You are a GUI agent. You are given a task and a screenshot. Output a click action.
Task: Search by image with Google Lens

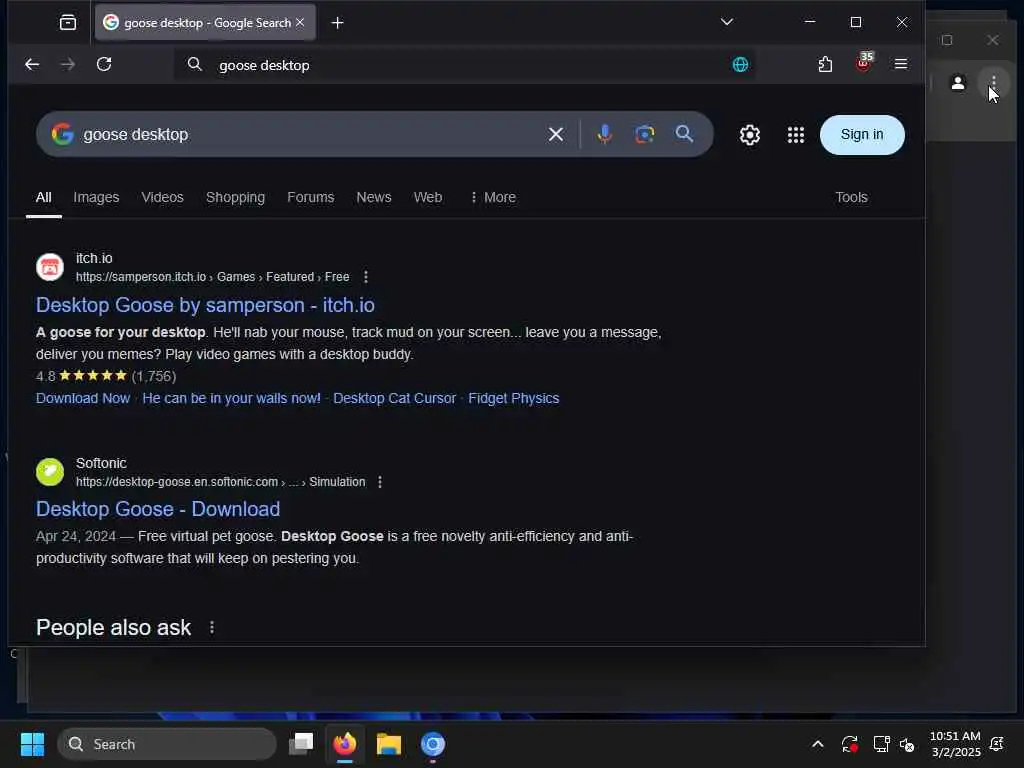click(645, 134)
